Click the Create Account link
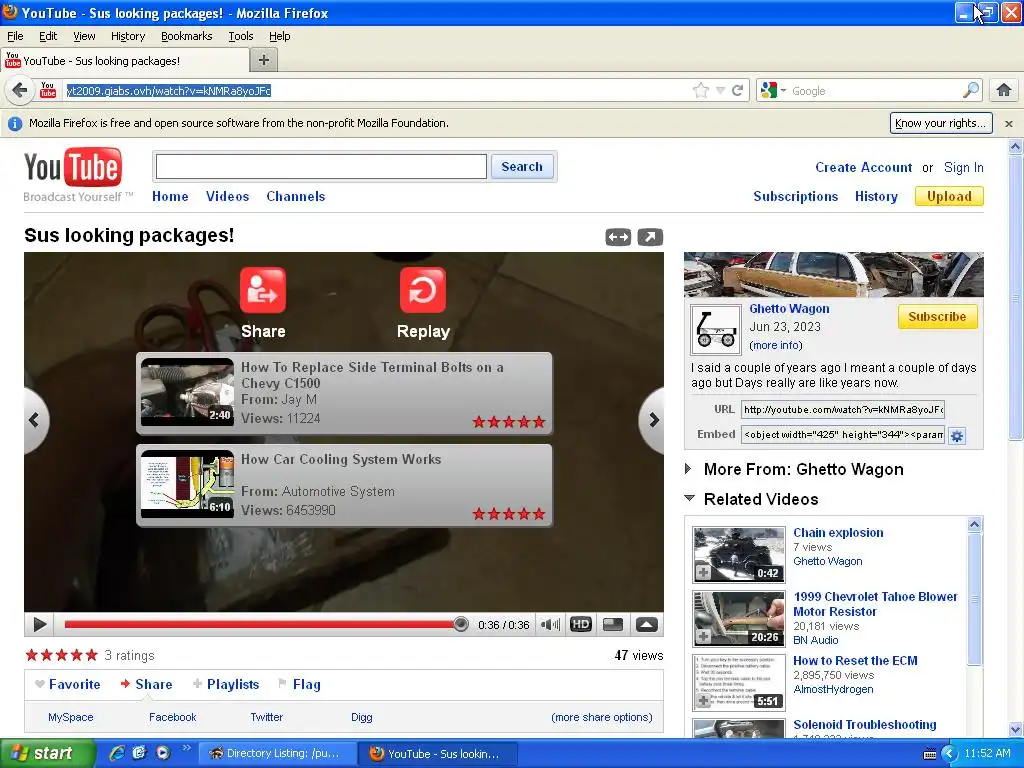Viewport: 1024px width, 768px height. pos(863,167)
